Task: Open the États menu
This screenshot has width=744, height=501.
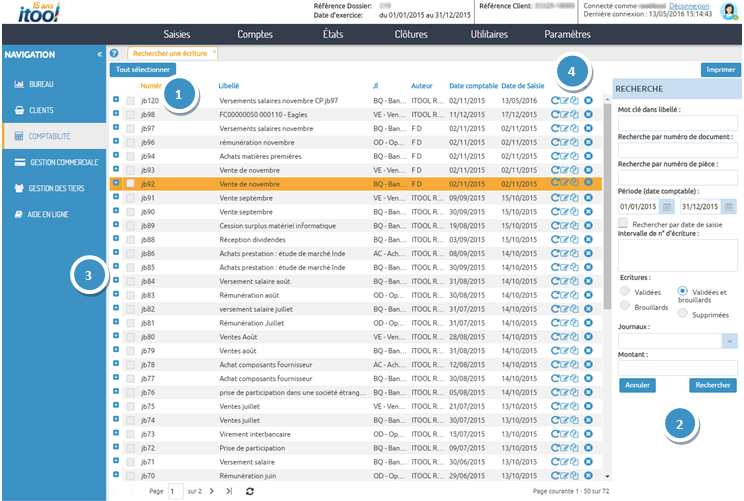Action: (x=333, y=34)
